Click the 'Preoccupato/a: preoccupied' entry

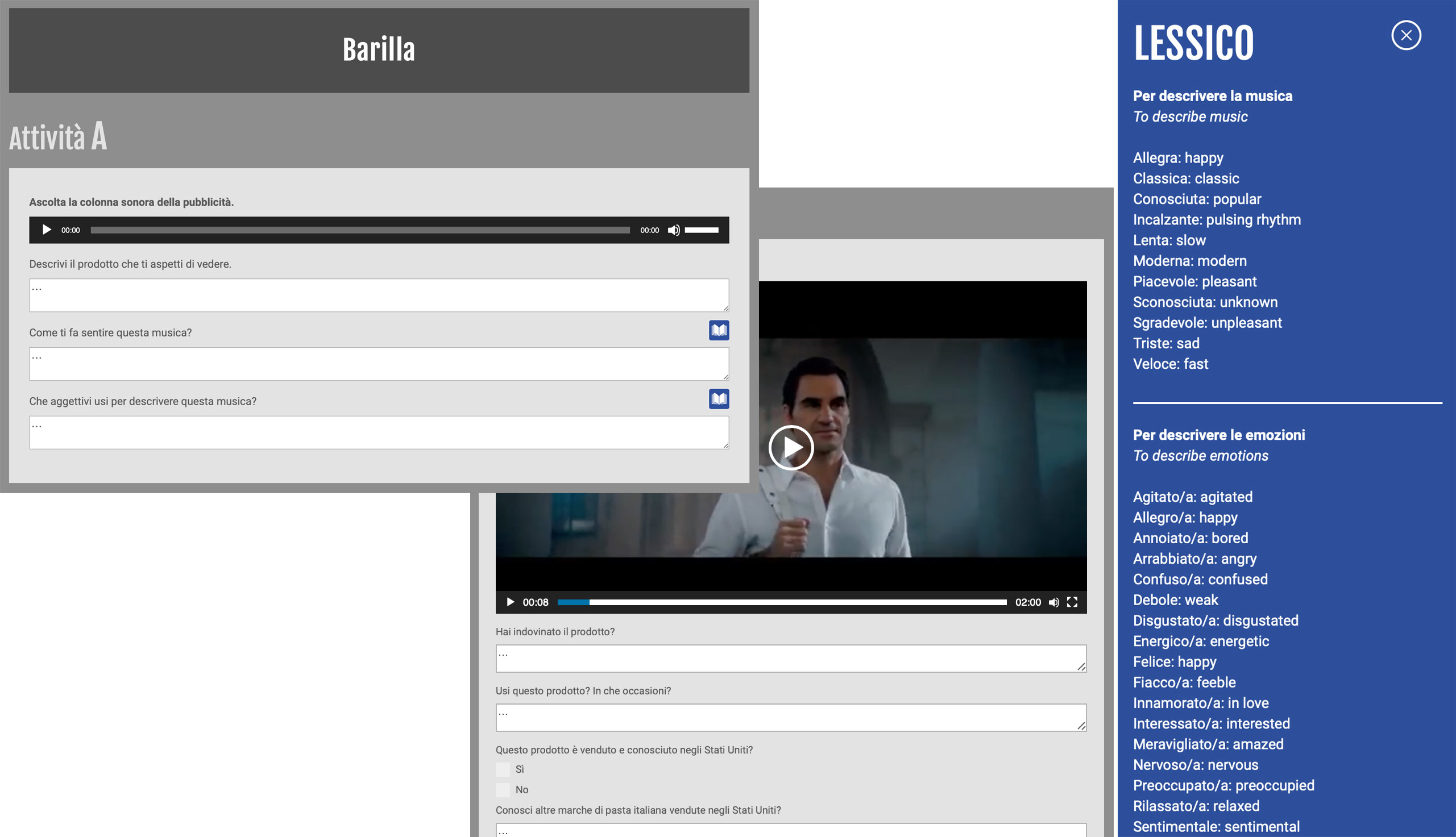(x=1223, y=785)
